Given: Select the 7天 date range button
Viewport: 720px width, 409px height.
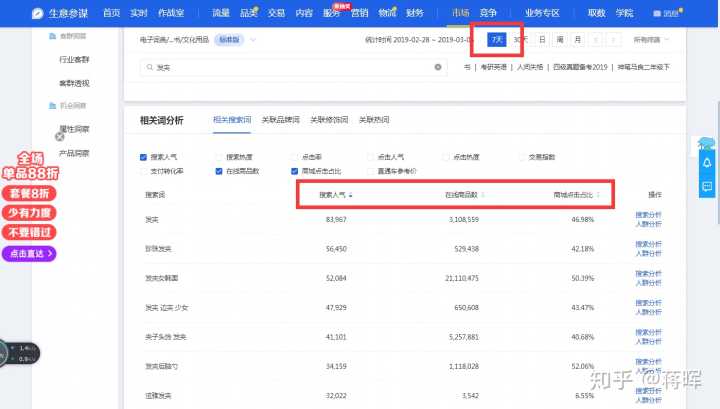Looking at the screenshot, I should 497,40.
